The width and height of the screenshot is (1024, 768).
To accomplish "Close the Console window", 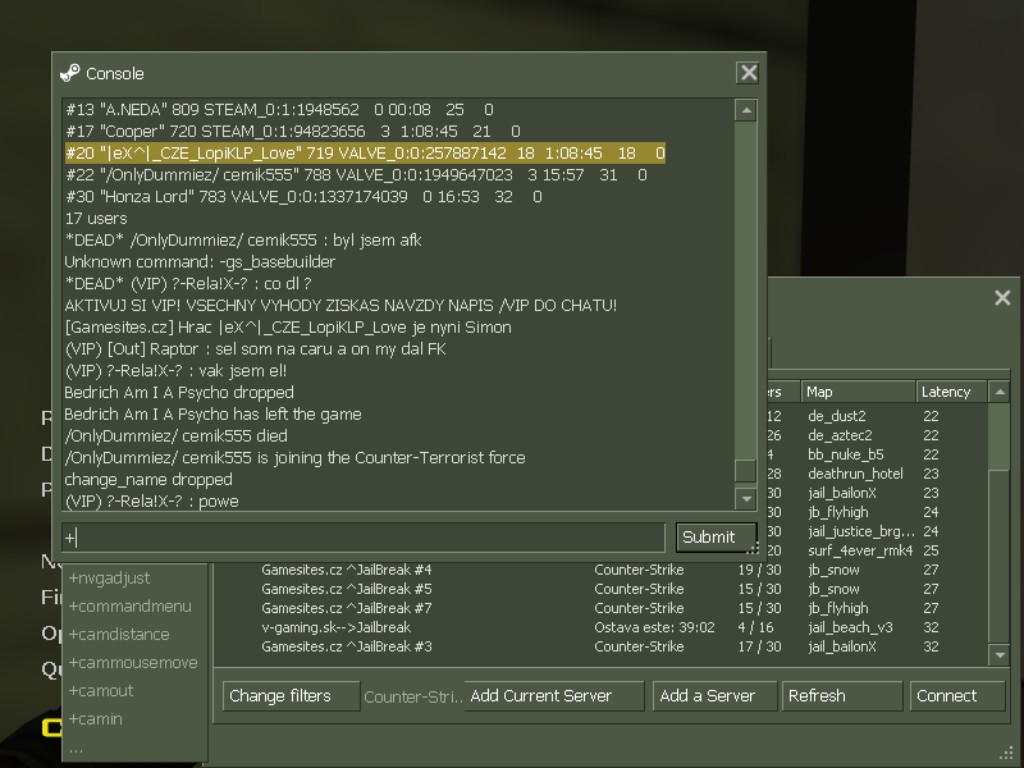I will (748, 72).
